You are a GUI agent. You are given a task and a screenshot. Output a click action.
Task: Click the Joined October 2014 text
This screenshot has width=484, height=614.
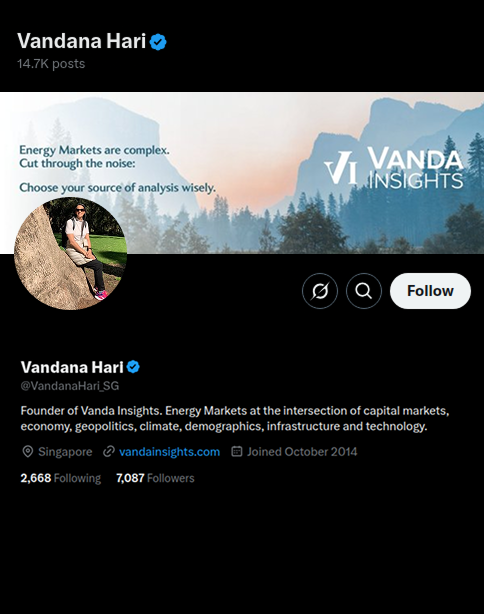pos(302,452)
